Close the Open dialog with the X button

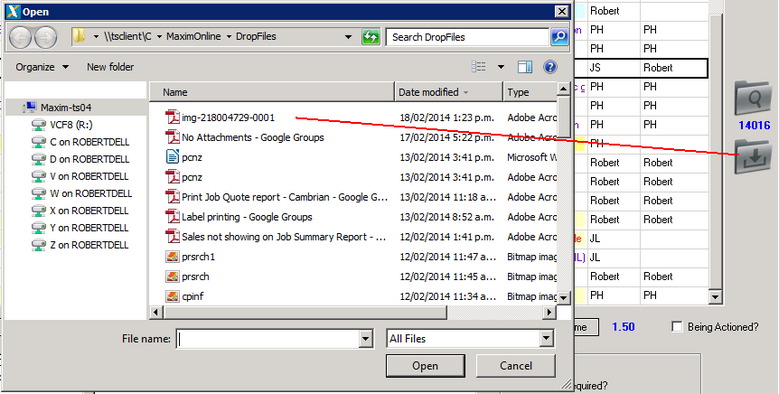(561, 11)
